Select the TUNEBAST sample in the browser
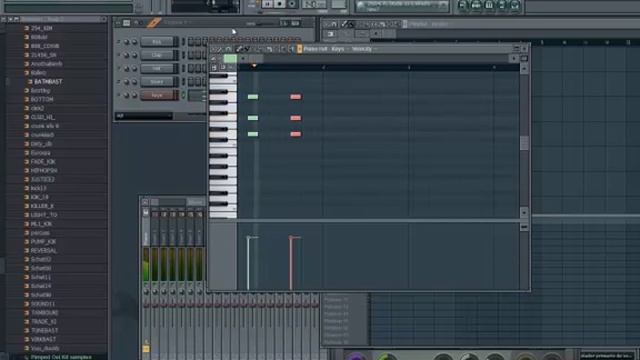Image resolution: width=640 pixels, height=360 pixels. (44, 330)
